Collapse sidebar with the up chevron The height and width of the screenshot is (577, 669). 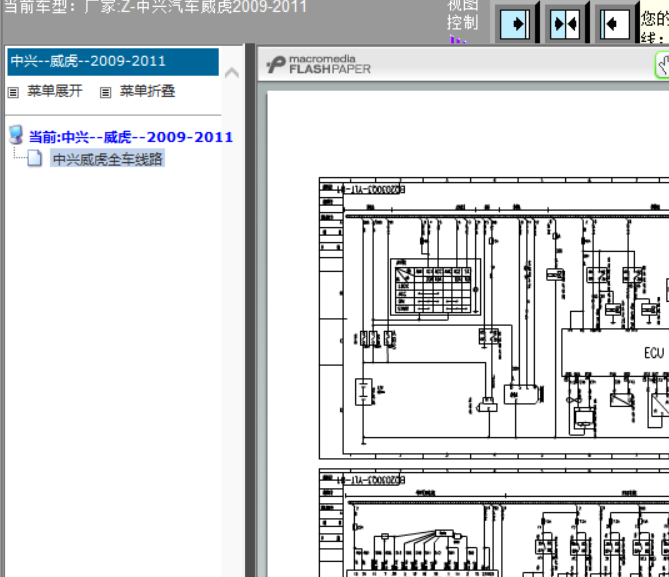click(232, 73)
